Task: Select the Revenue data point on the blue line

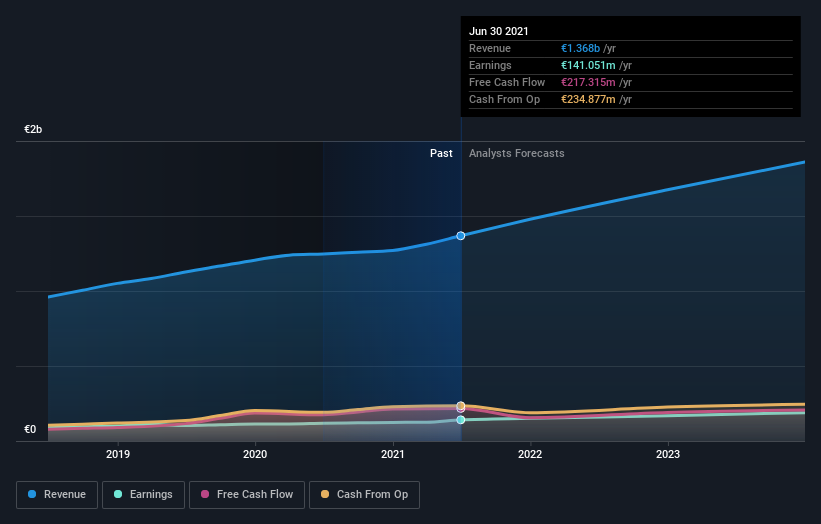Action: [460, 236]
